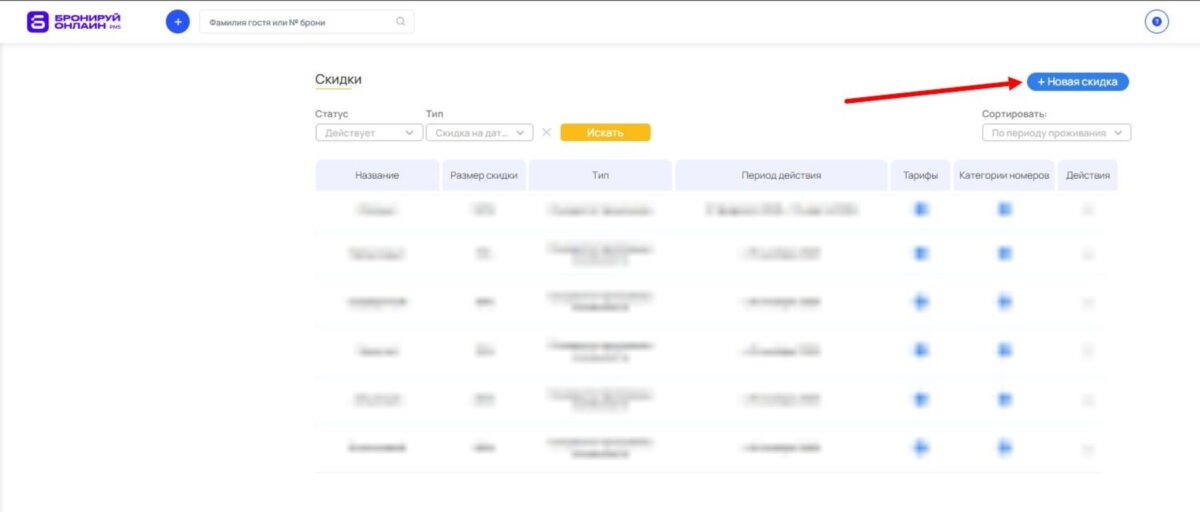Image resolution: width=1200 pixels, height=512 pixels.
Task: Click first row's Категории номеров icon
Action: pyautogui.click(x=1004, y=209)
